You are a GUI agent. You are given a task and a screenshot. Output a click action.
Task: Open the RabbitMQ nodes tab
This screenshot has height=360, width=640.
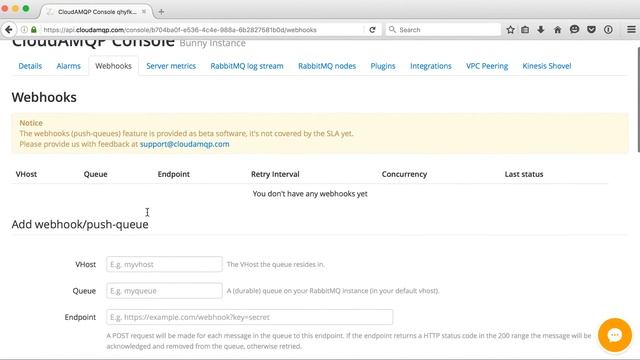coord(327,66)
